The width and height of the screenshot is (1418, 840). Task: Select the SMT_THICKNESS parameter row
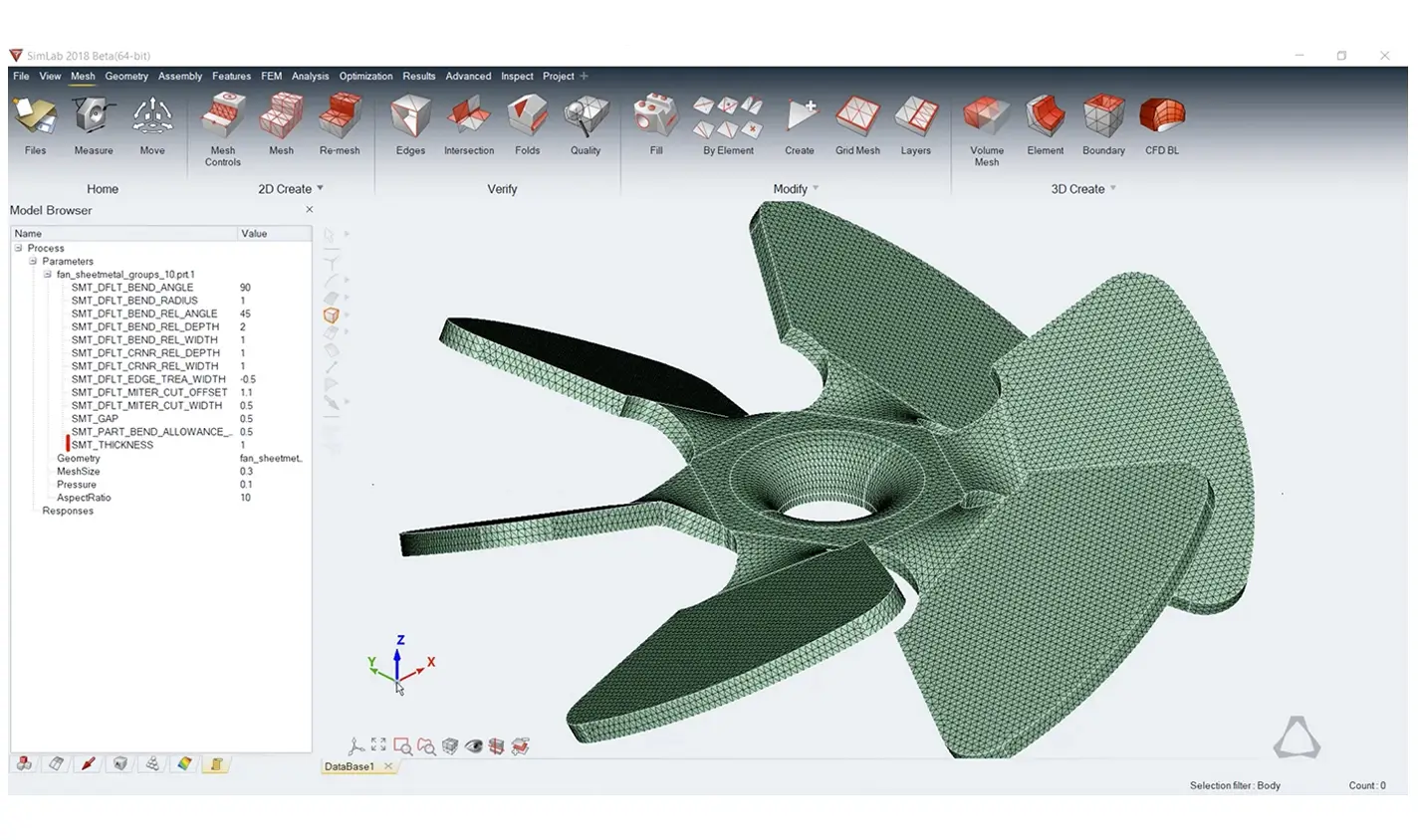point(113,445)
